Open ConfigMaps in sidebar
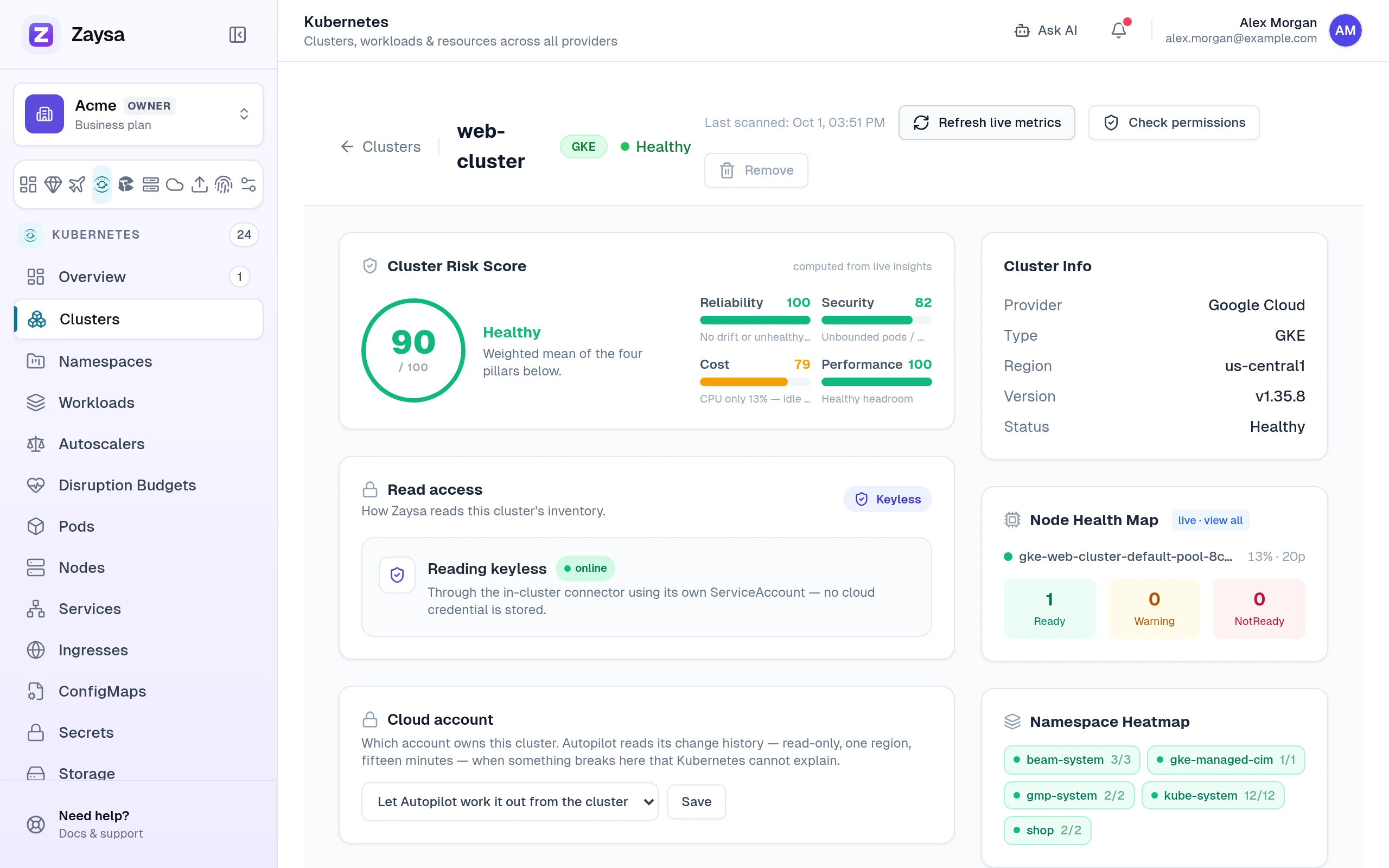1389x868 pixels. (138, 691)
